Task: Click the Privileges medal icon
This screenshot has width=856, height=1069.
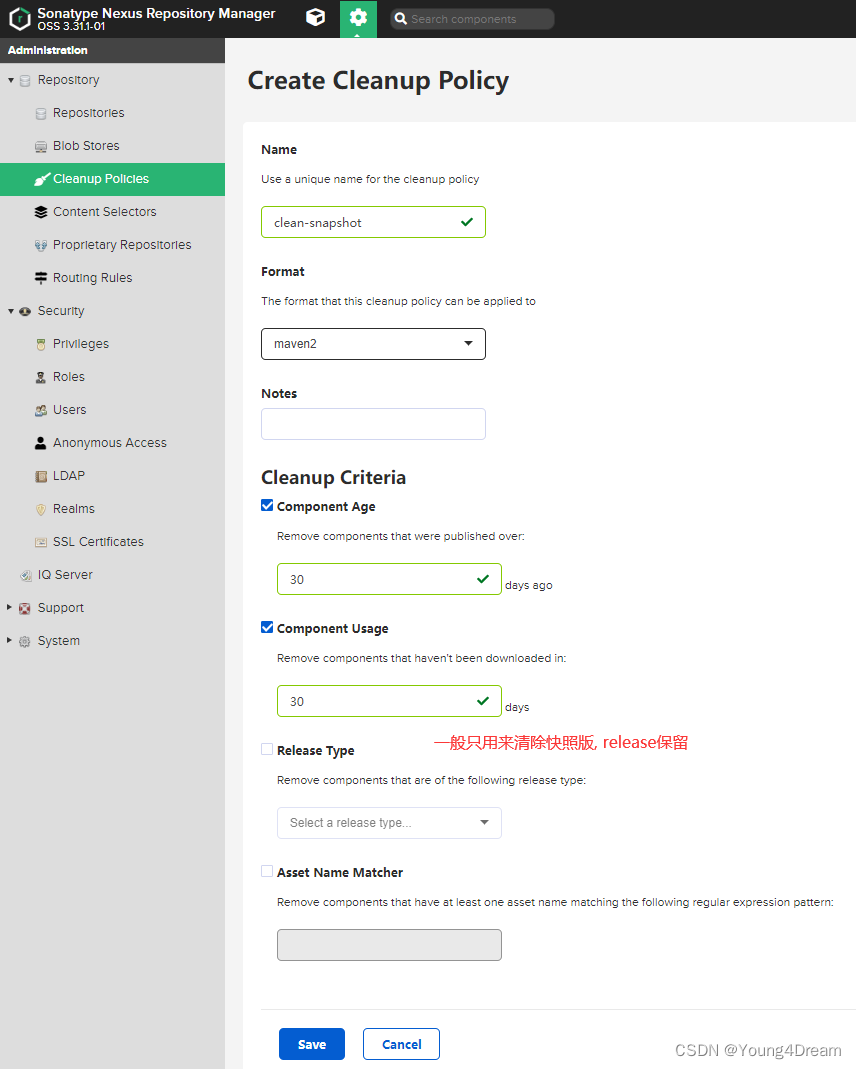Action: pos(41,344)
